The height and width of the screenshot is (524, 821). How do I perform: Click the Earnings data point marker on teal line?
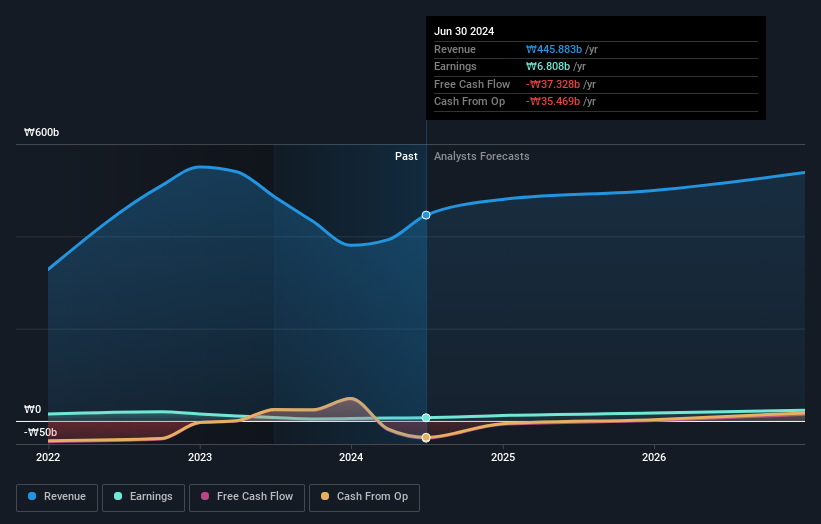click(426, 418)
